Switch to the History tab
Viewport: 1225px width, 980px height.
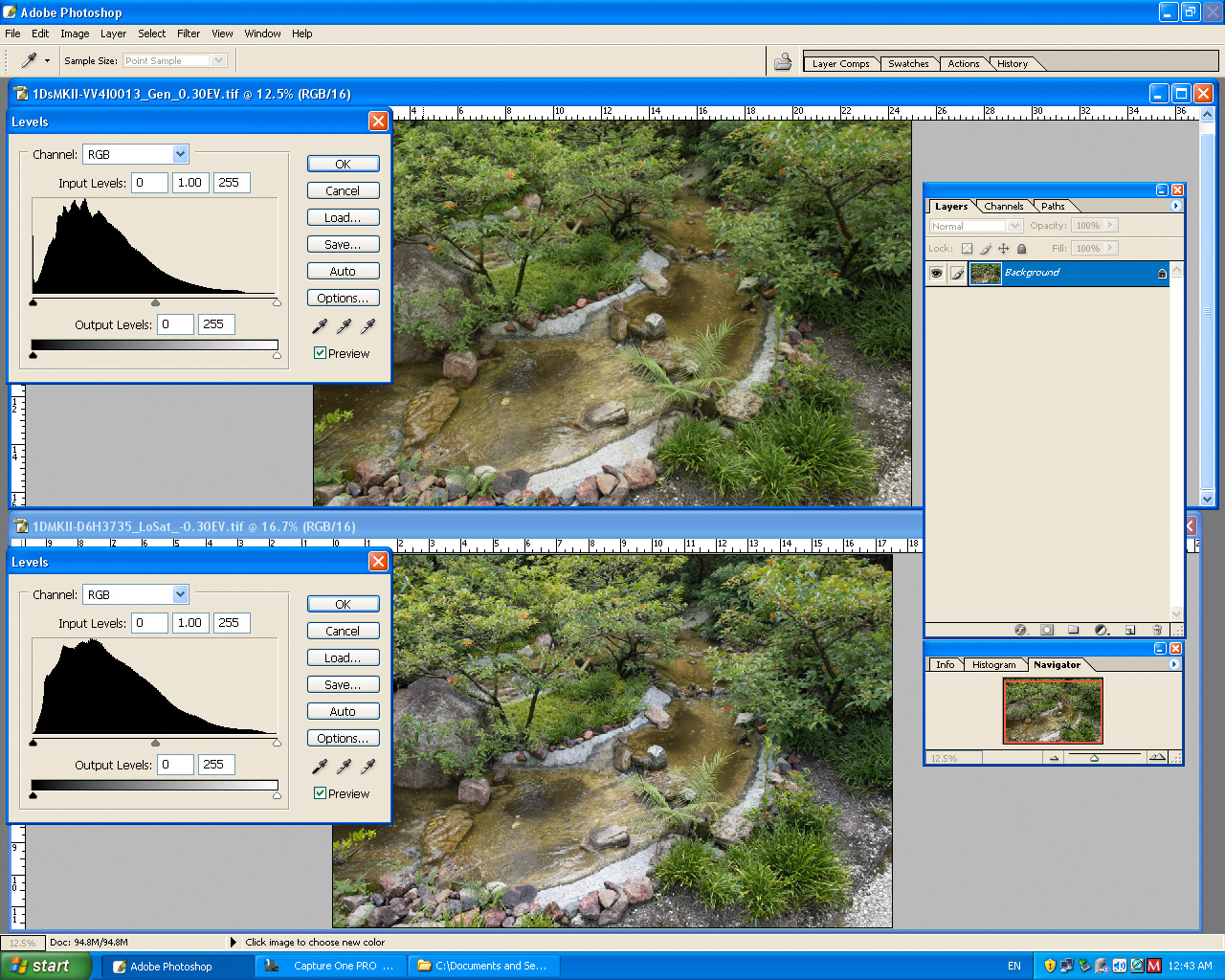point(1013,64)
